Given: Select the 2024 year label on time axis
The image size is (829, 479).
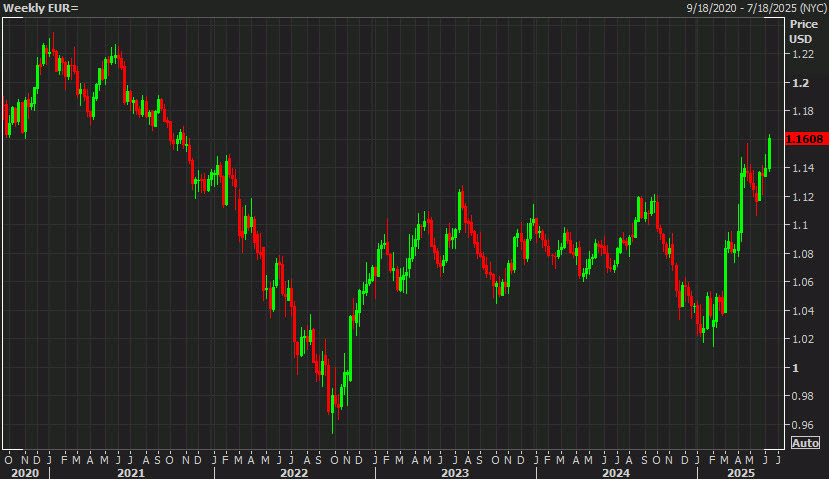Looking at the screenshot, I should tap(616, 473).
